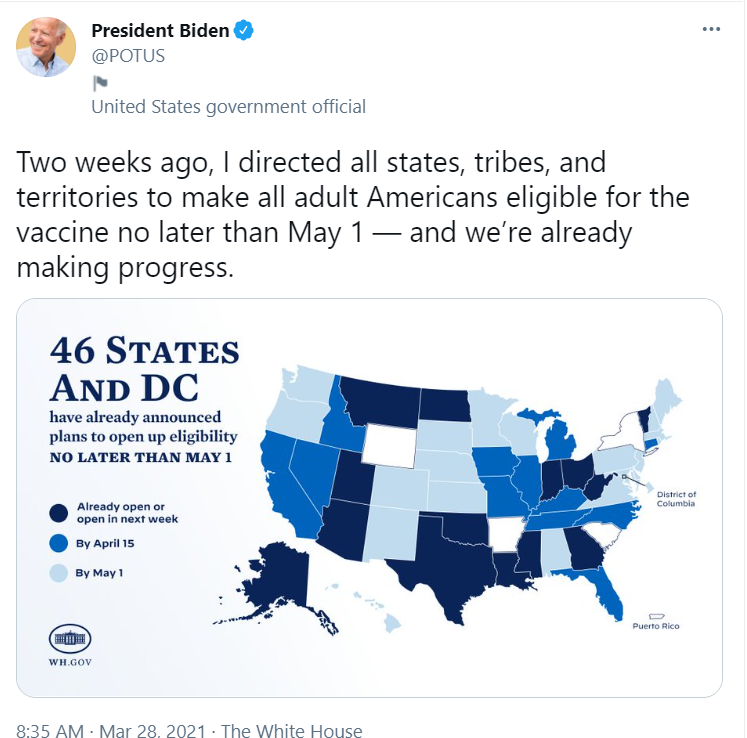Open the three-dot more options menu
Screen dimensions: 747x738
click(711, 30)
